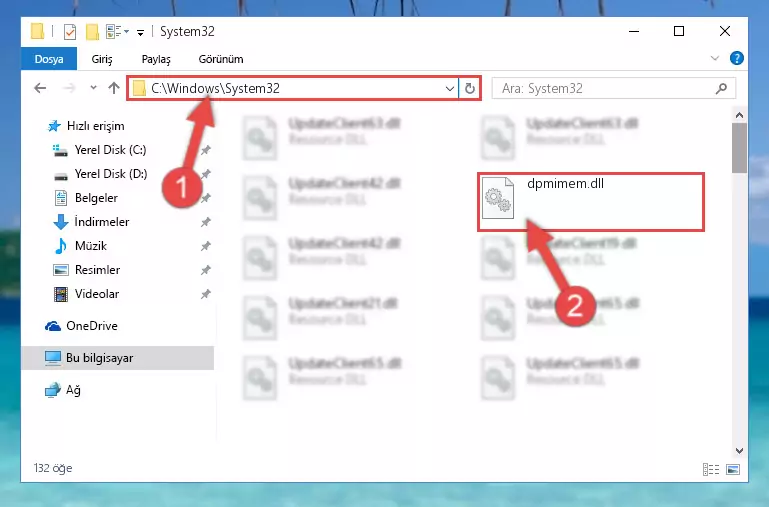The image size is (769, 507).
Task: Click the search magnifier icon
Action: (721, 89)
